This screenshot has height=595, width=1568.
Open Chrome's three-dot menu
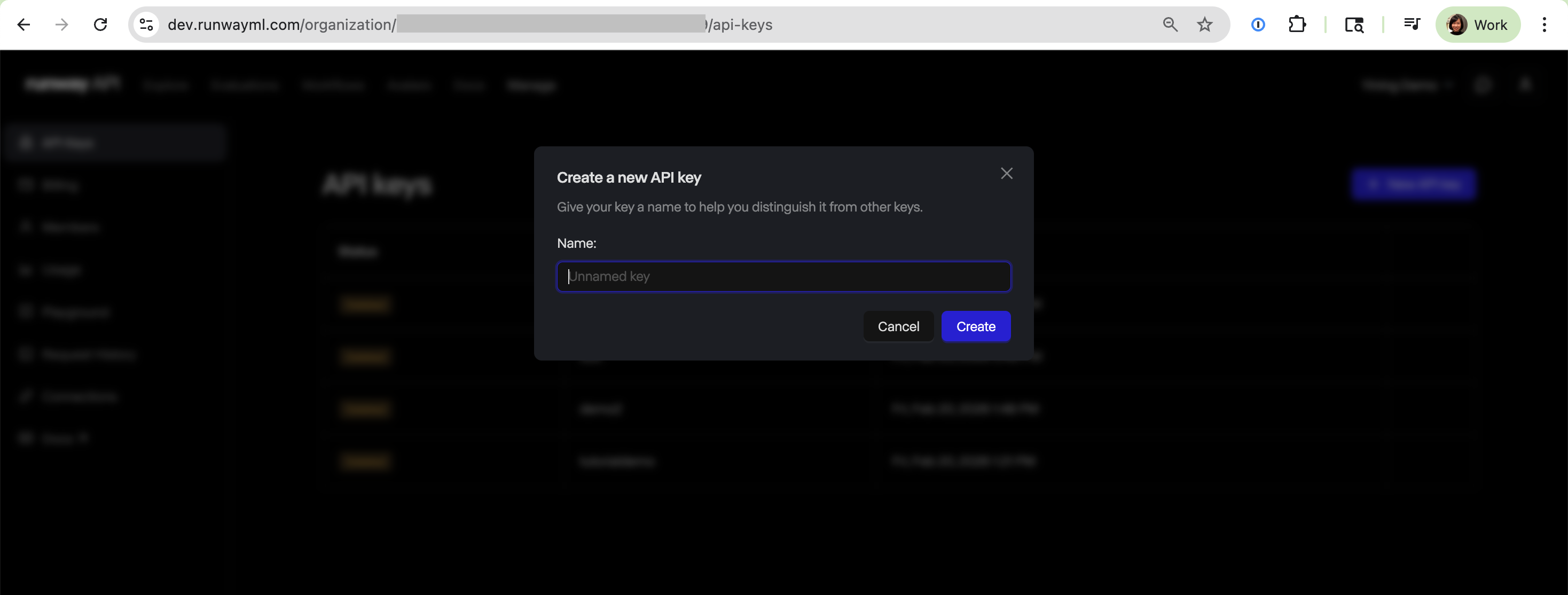click(x=1545, y=25)
